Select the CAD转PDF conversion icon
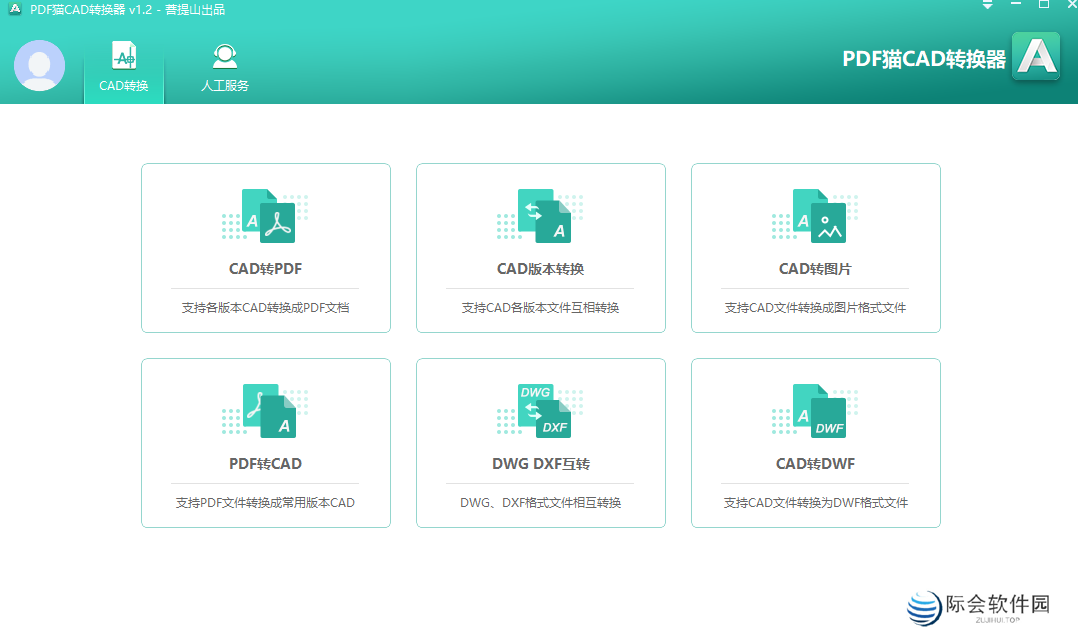Screen dimensions: 1078x634 click(266, 214)
